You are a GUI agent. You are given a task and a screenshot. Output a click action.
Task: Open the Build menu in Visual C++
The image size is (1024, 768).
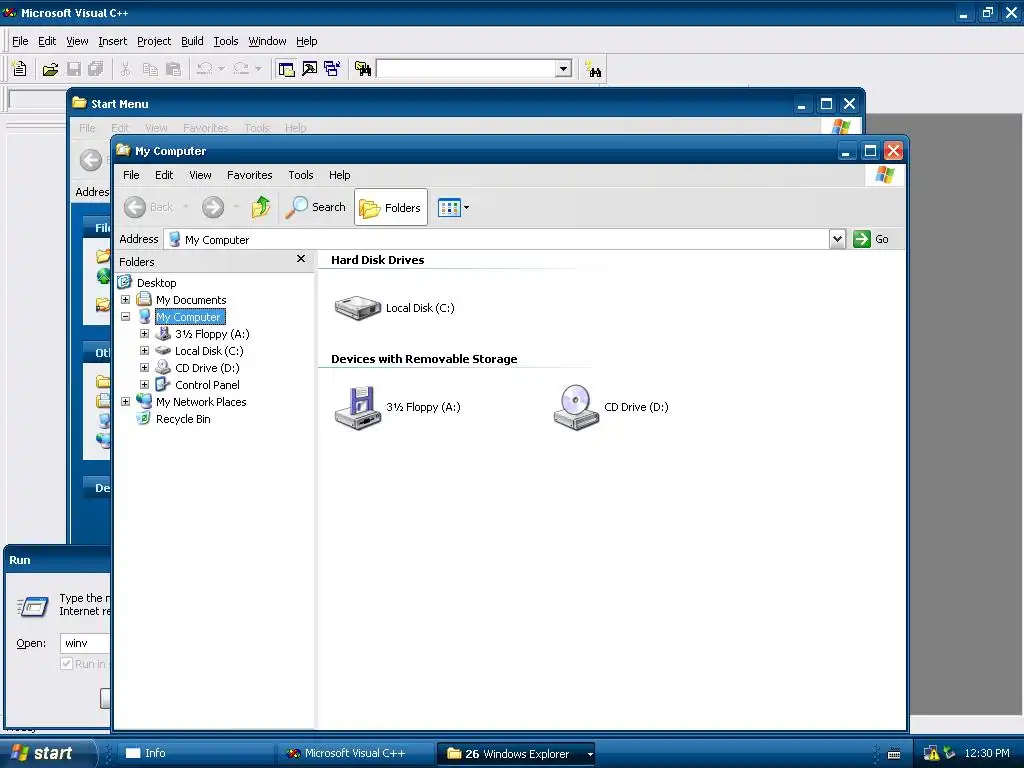coord(192,41)
